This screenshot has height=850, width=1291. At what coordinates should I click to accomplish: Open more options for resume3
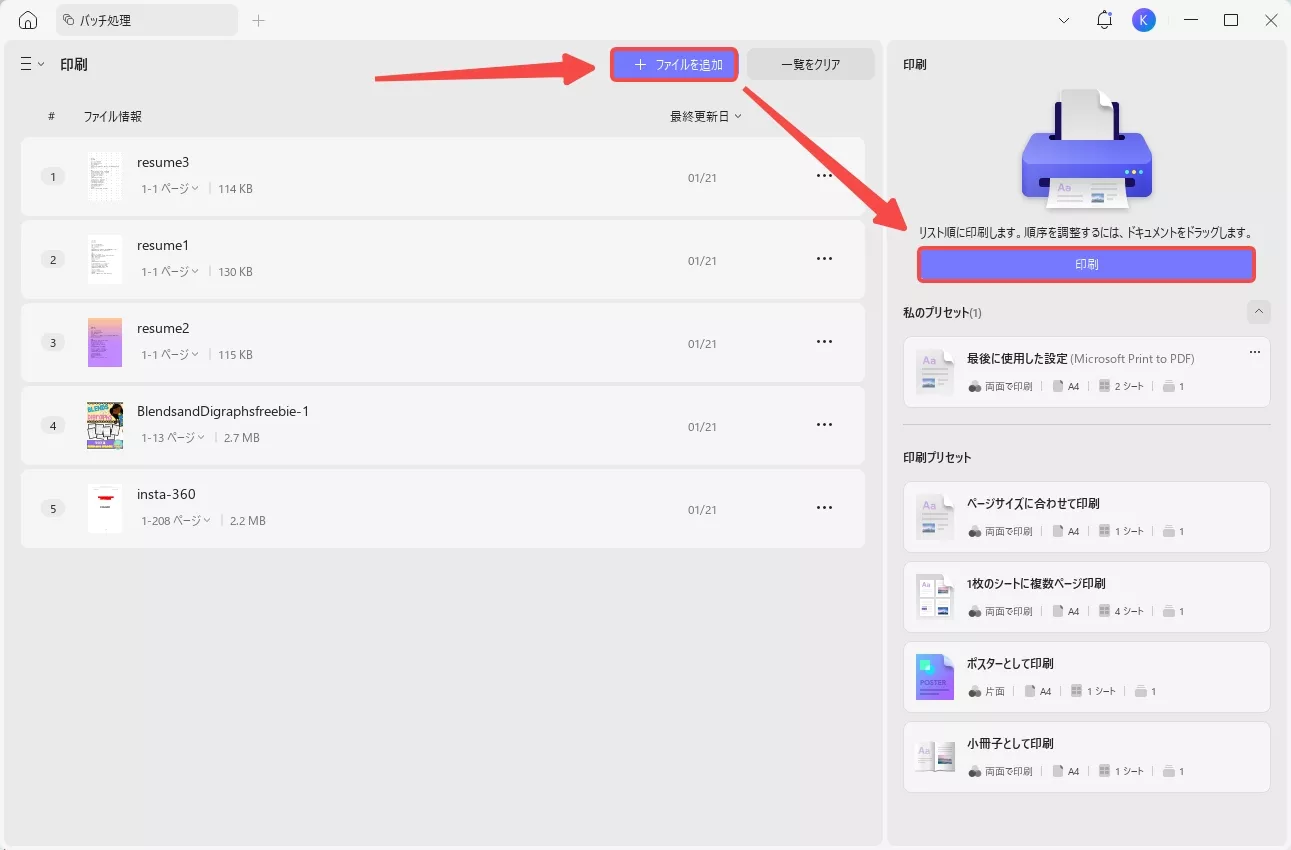pyautogui.click(x=824, y=176)
